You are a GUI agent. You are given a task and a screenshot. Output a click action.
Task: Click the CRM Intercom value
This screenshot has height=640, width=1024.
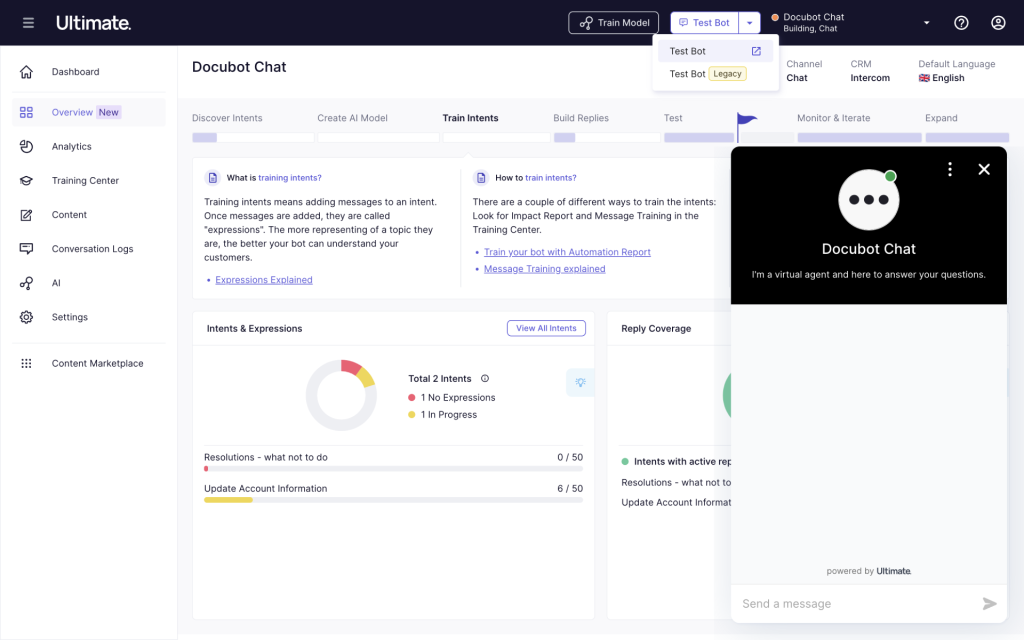870,78
